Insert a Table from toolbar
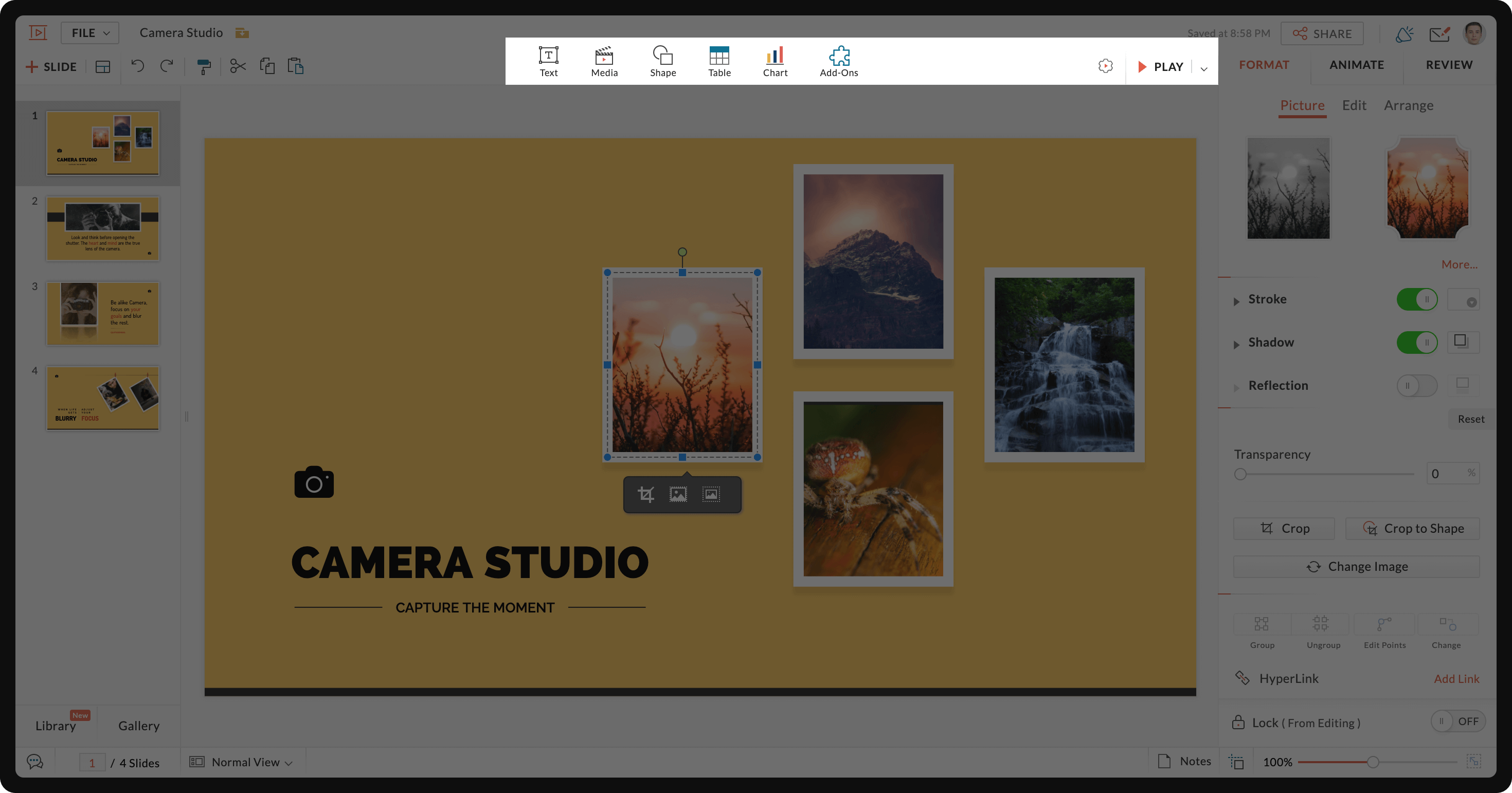 coord(719,61)
